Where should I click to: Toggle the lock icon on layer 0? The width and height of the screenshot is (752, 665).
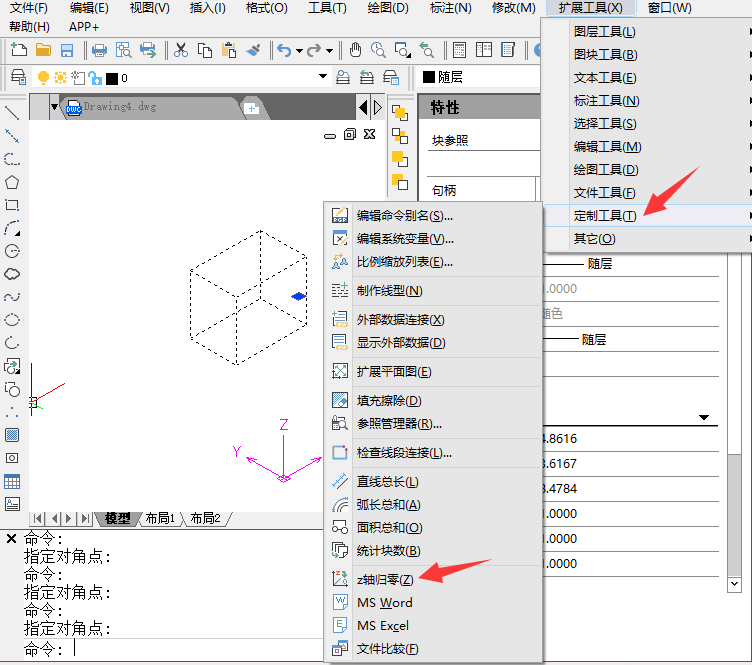(x=95, y=77)
